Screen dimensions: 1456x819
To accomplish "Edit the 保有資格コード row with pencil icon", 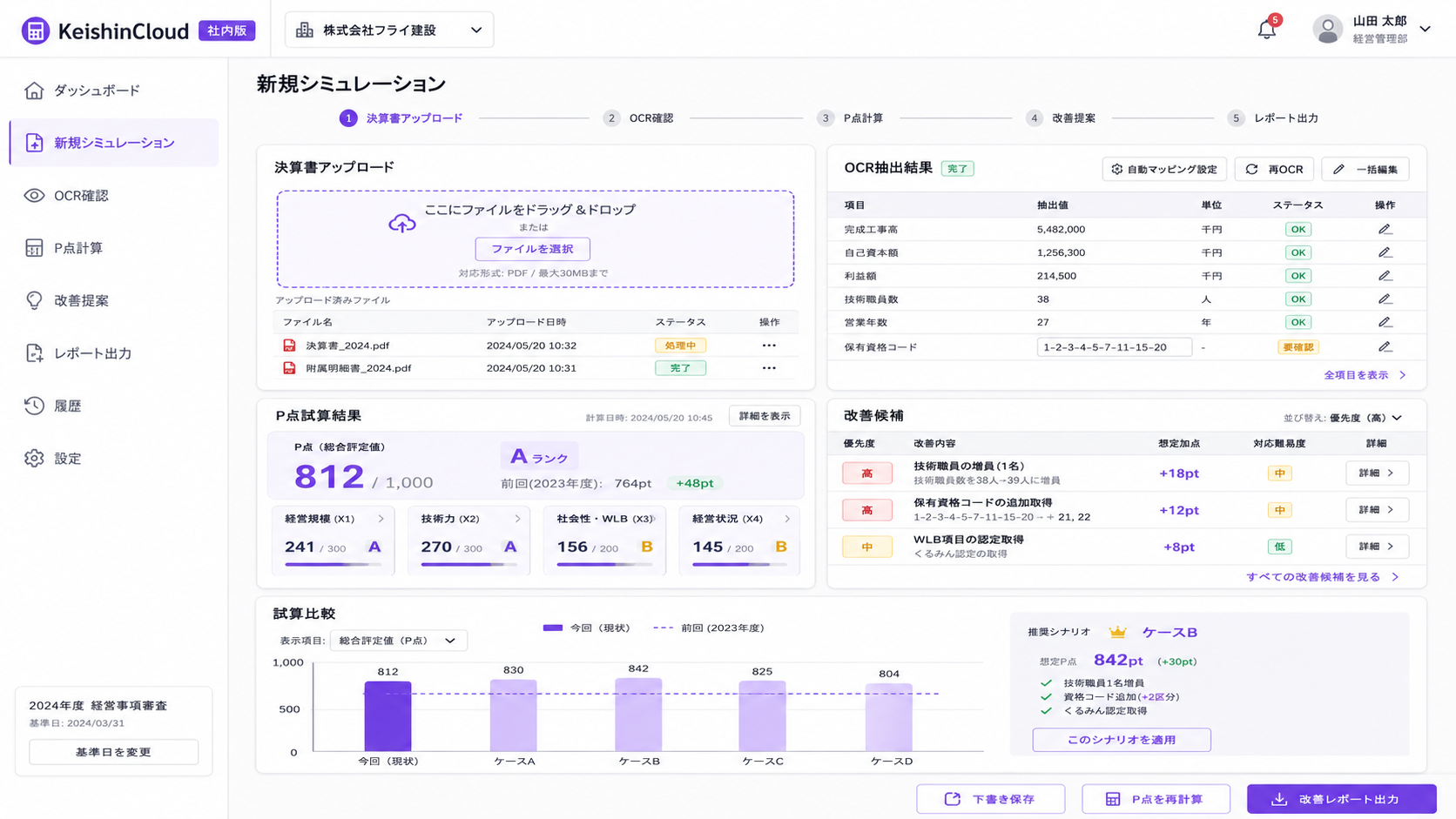I will coord(1385,346).
